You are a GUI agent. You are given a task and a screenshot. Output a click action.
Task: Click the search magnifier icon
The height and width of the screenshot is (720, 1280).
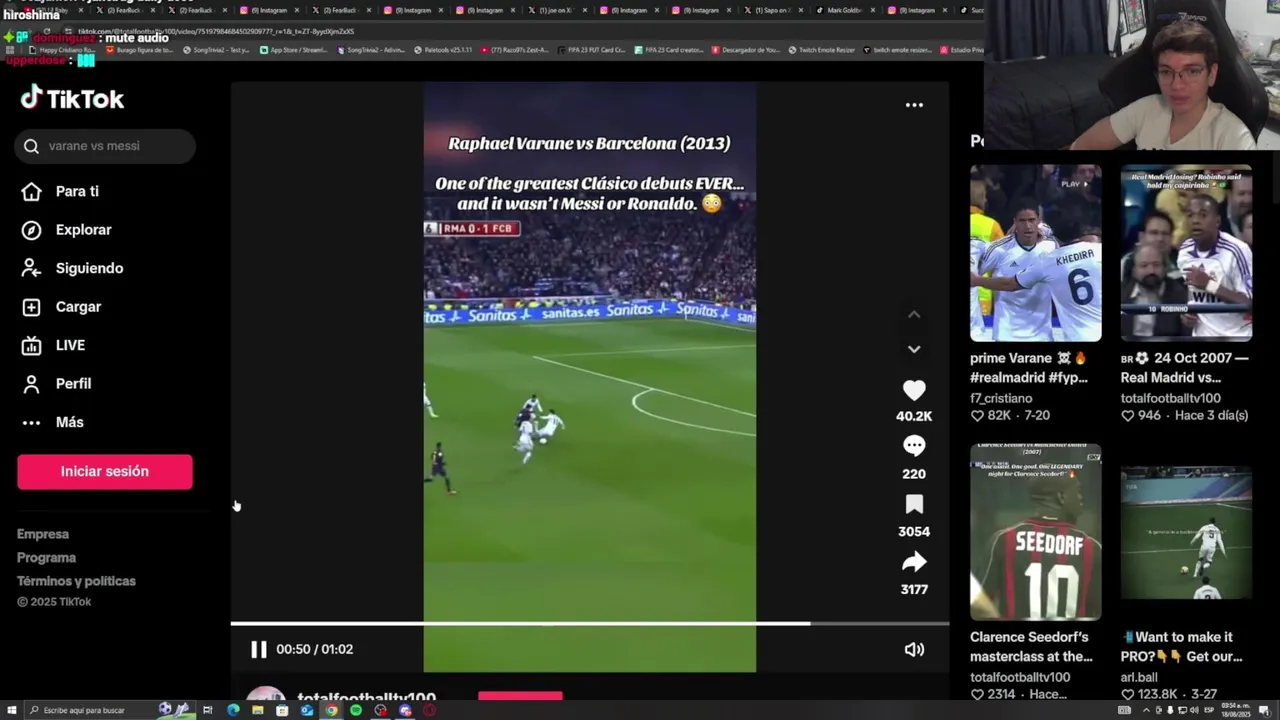tap(31, 146)
